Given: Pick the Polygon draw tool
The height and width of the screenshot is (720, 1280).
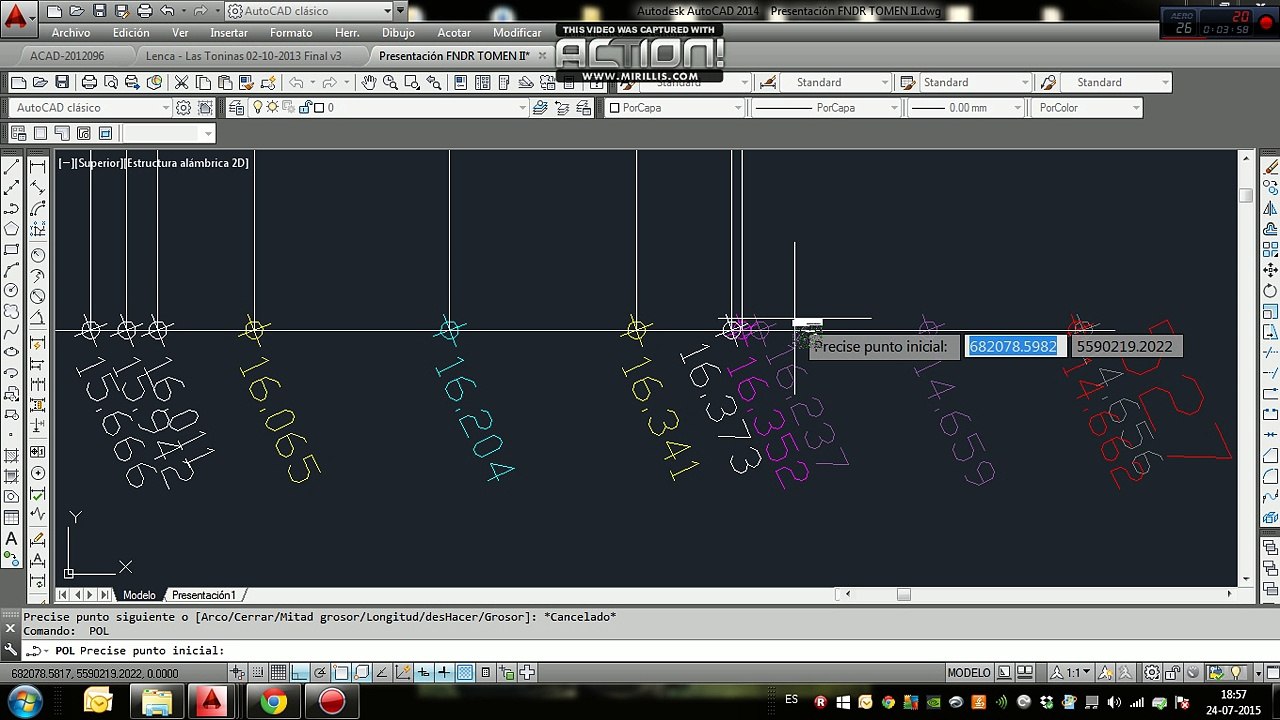Looking at the screenshot, I should click(x=12, y=229).
